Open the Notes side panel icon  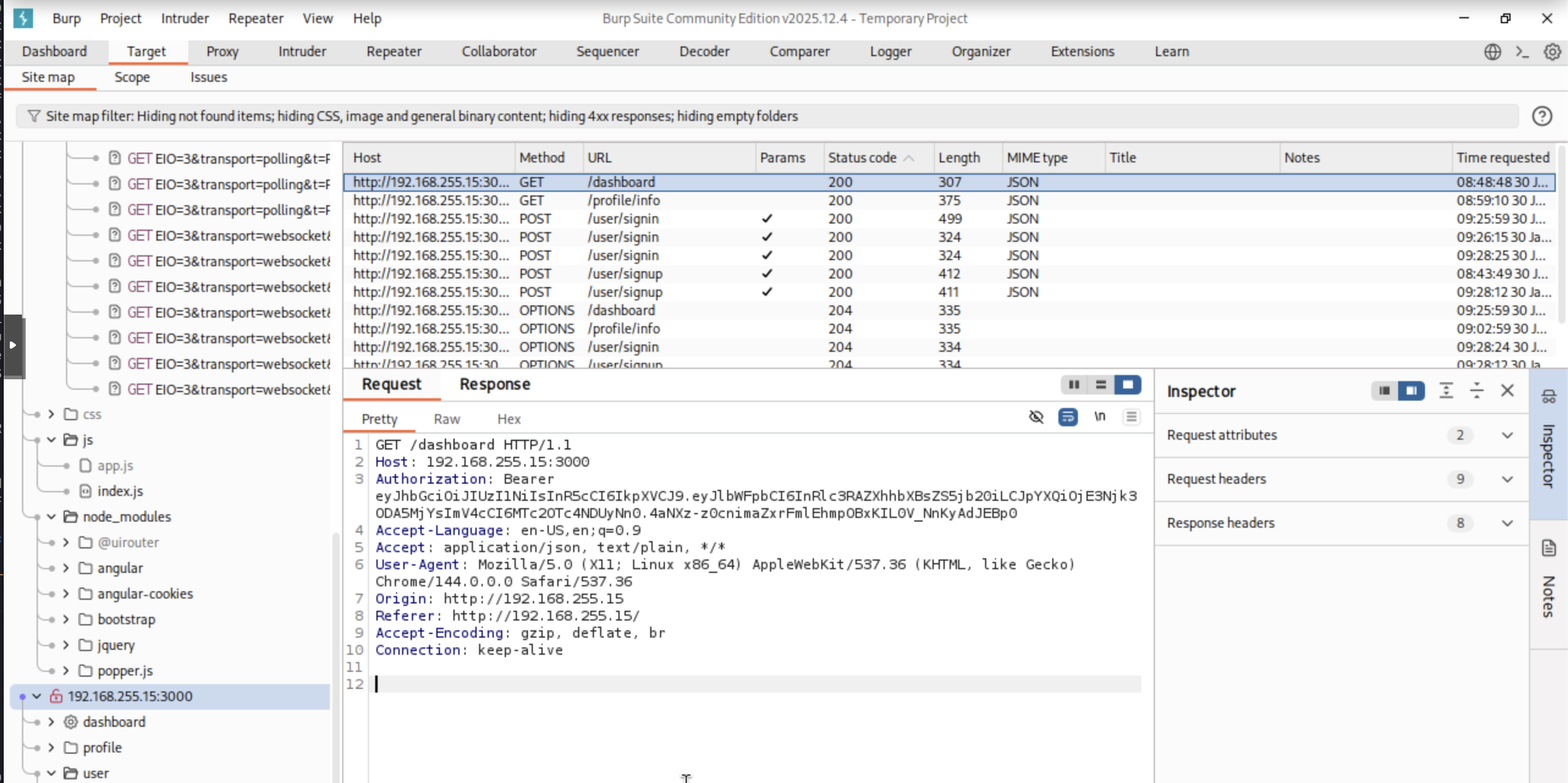pyautogui.click(x=1548, y=548)
